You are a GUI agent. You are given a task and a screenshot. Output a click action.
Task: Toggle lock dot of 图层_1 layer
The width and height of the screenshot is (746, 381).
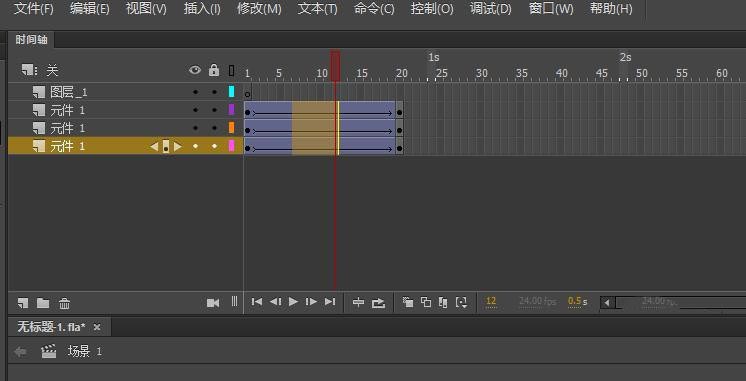[214, 92]
